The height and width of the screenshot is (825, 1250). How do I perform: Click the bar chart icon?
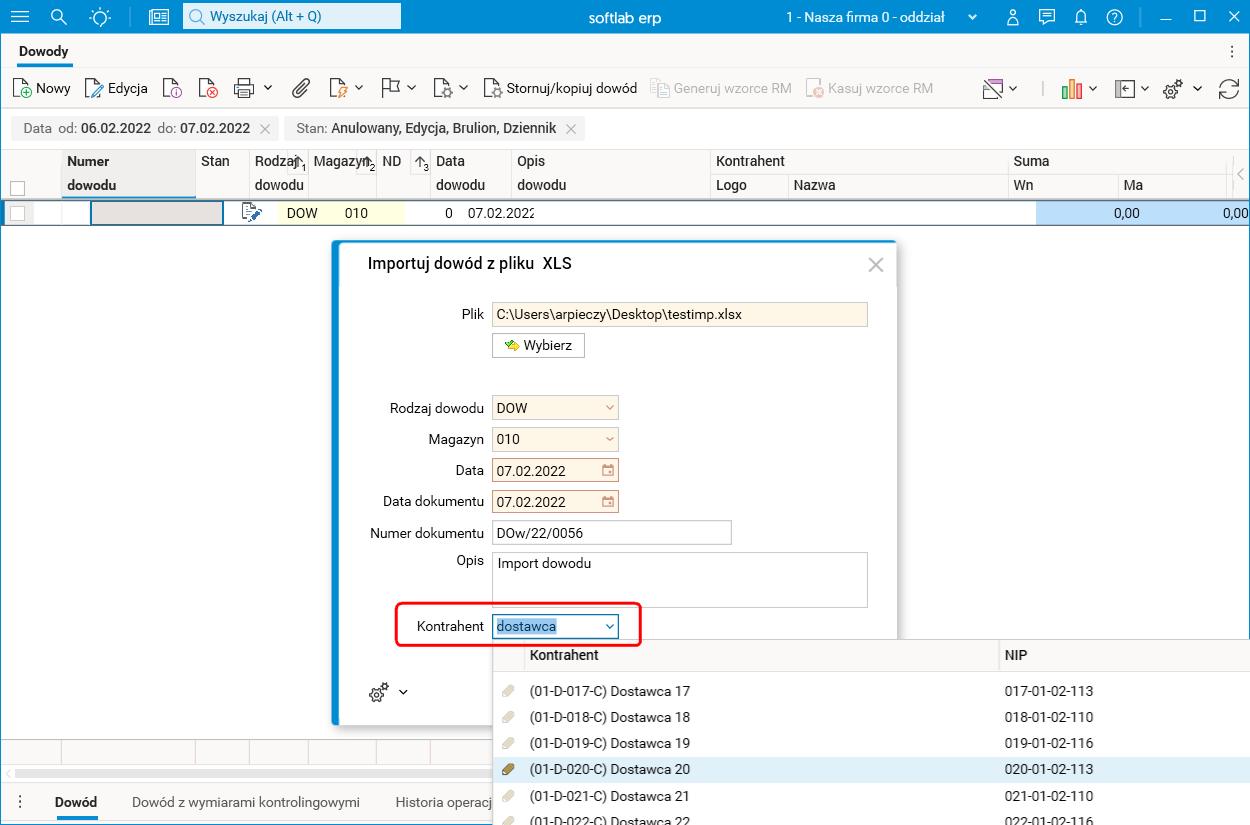pyautogui.click(x=1072, y=89)
